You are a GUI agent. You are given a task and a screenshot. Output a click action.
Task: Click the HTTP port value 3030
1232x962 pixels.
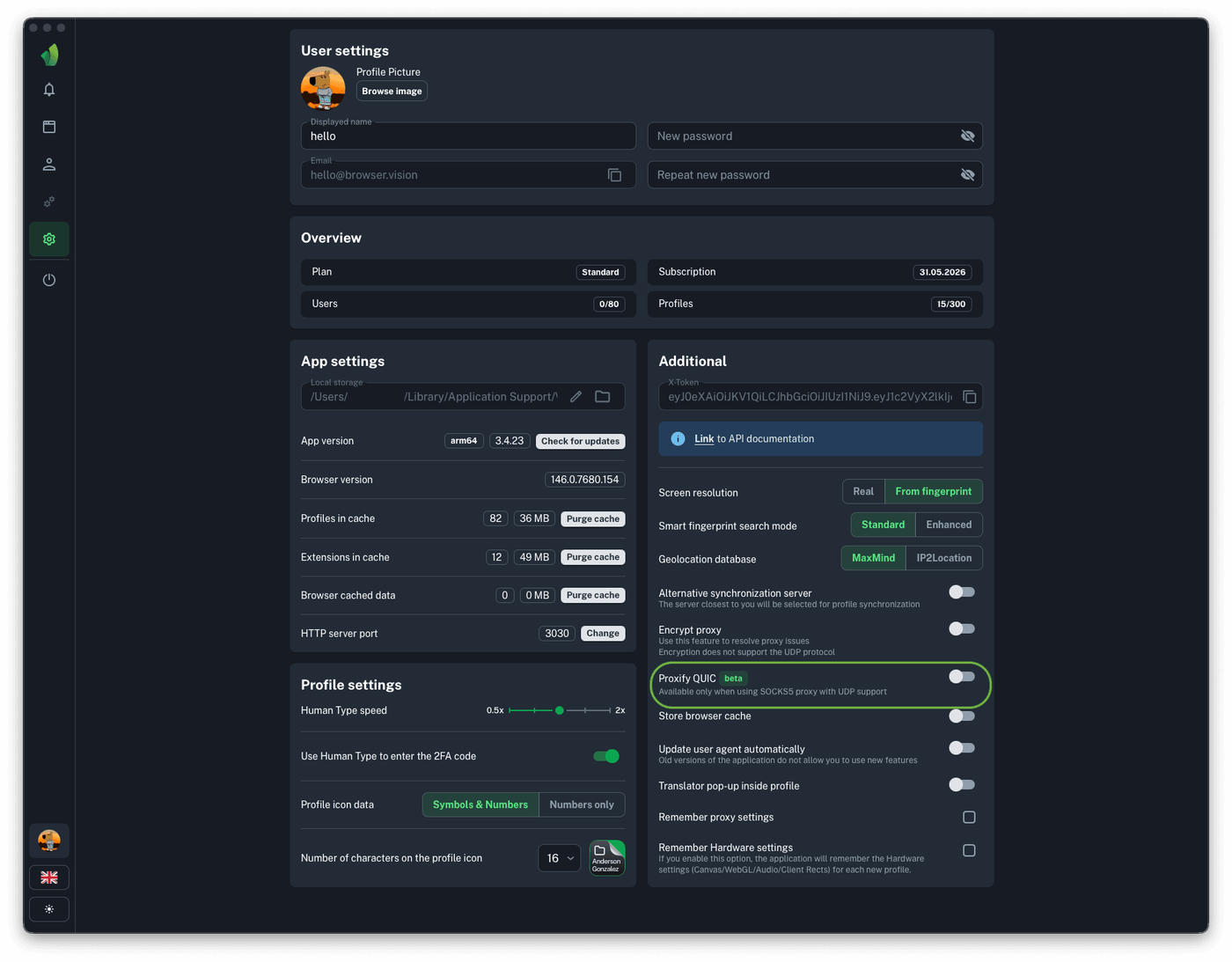pyautogui.click(x=557, y=634)
